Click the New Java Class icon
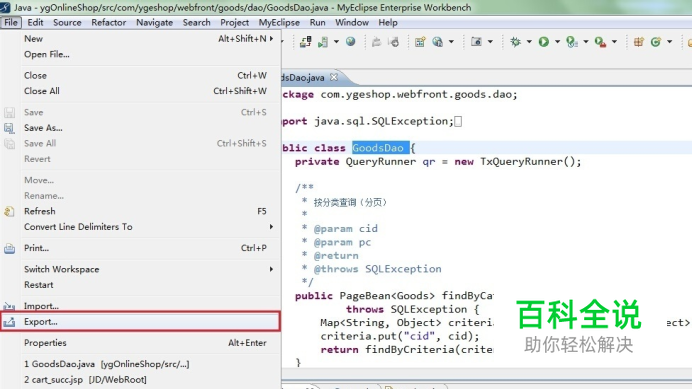Screen dimensions: 692x389 656,42
